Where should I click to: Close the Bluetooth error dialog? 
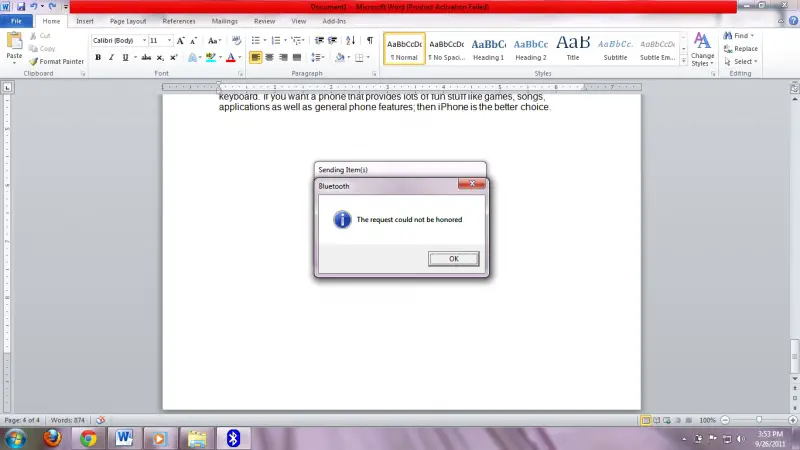pos(471,184)
